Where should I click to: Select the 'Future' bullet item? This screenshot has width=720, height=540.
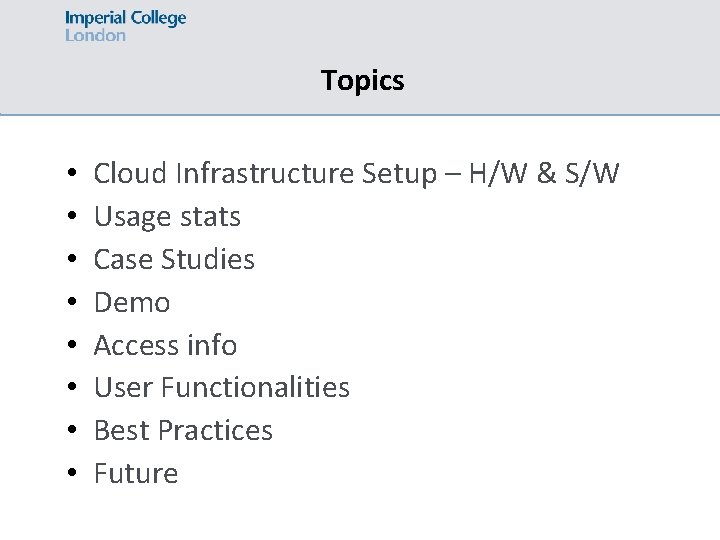[x=136, y=473]
